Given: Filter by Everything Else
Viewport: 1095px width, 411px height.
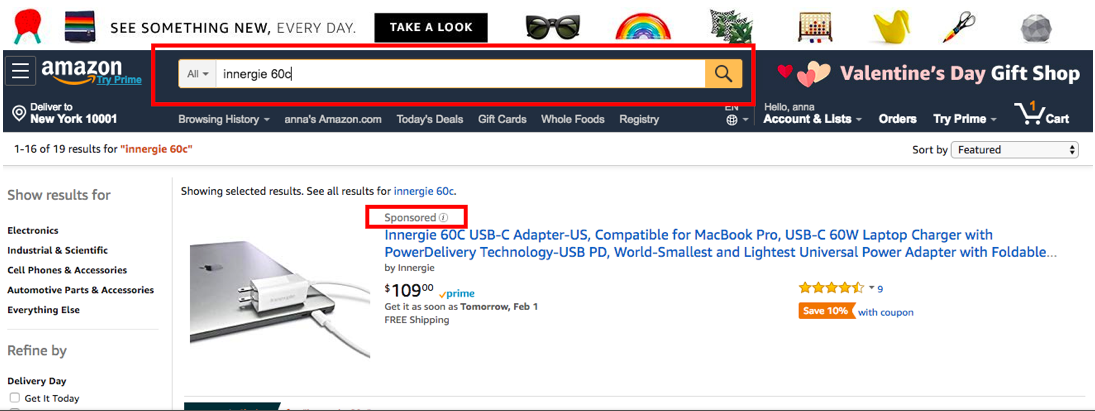Looking at the screenshot, I should [x=43, y=310].
